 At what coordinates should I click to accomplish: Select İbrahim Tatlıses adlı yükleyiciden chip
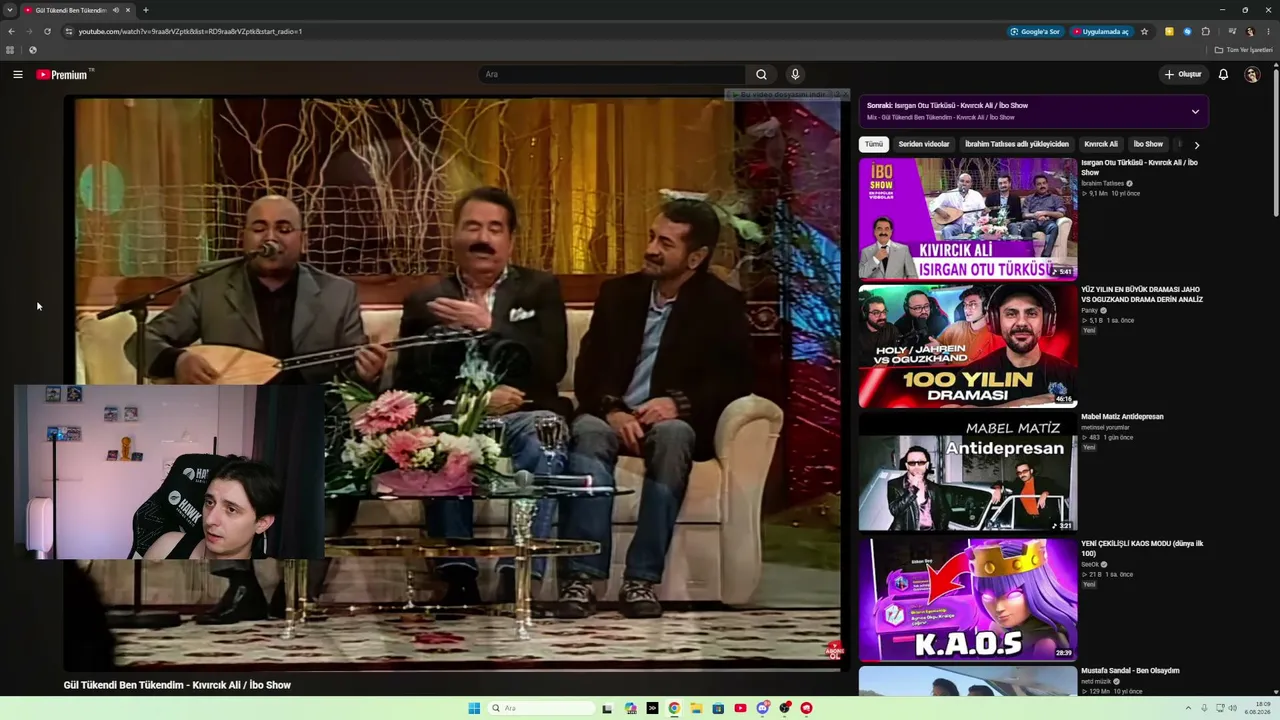click(1017, 144)
